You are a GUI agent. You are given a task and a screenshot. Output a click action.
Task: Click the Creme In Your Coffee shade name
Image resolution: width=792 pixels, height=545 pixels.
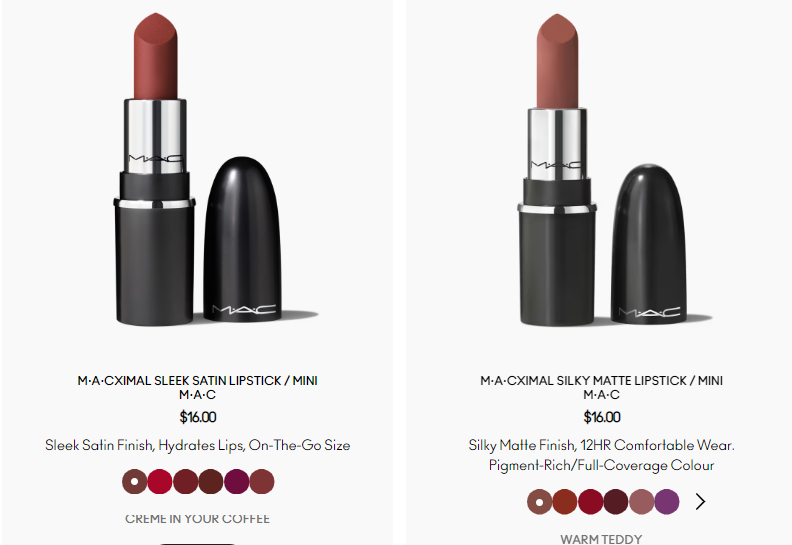point(197,519)
